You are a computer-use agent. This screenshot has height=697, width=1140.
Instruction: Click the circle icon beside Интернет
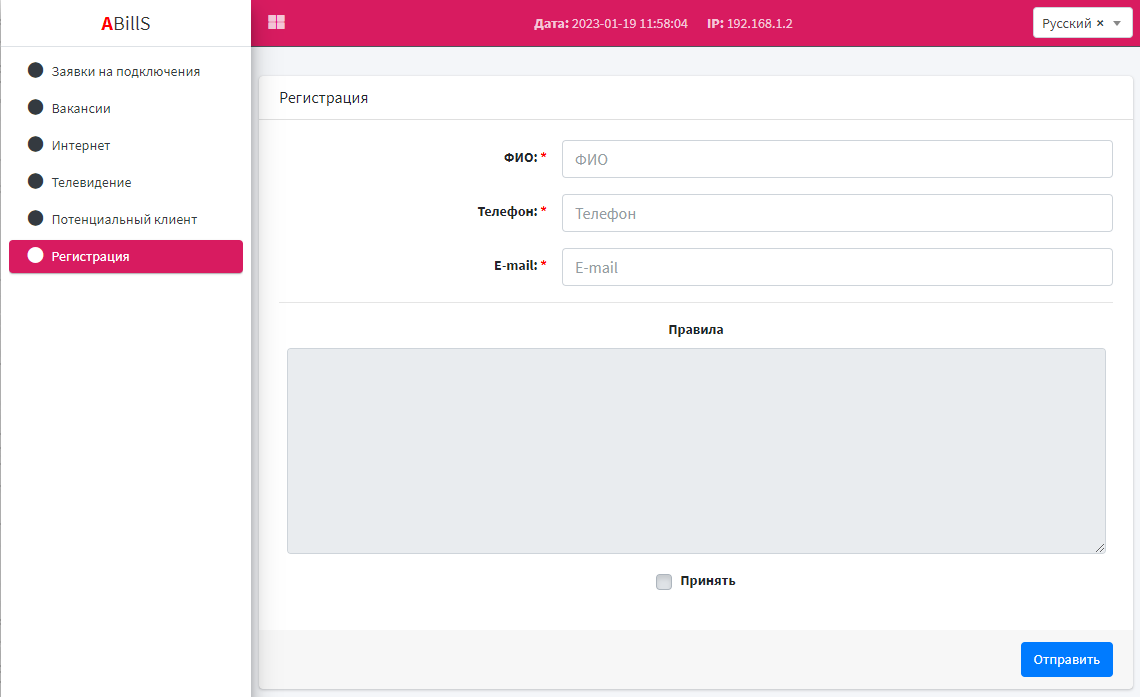(x=36, y=145)
